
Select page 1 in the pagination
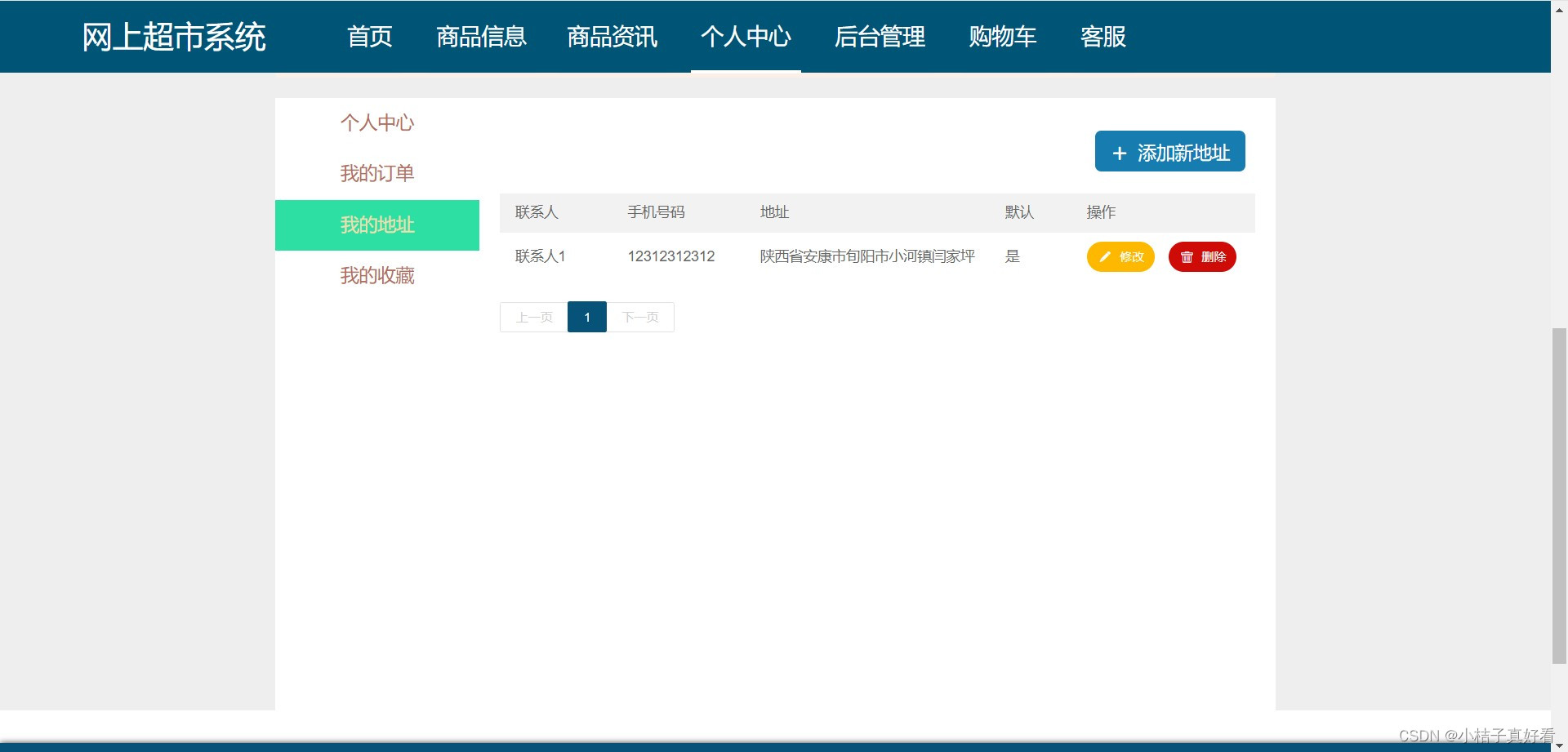587,317
